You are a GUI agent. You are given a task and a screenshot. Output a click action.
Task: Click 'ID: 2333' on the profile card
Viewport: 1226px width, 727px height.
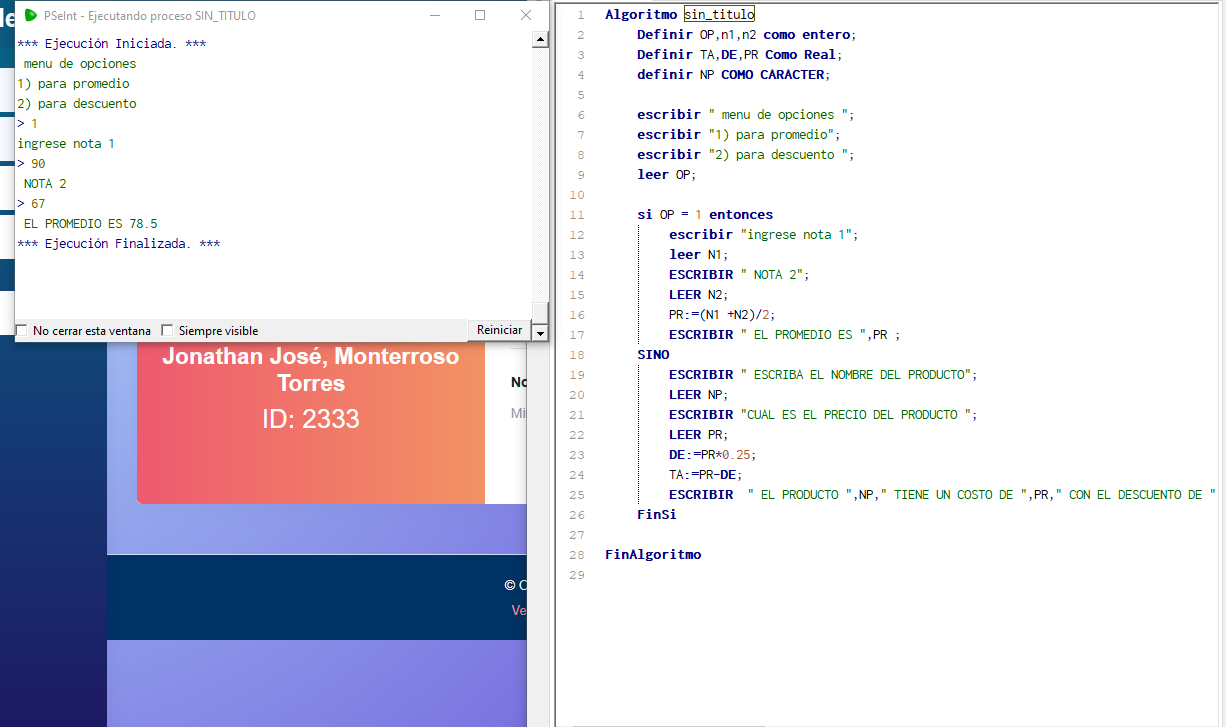[x=311, y=419]
